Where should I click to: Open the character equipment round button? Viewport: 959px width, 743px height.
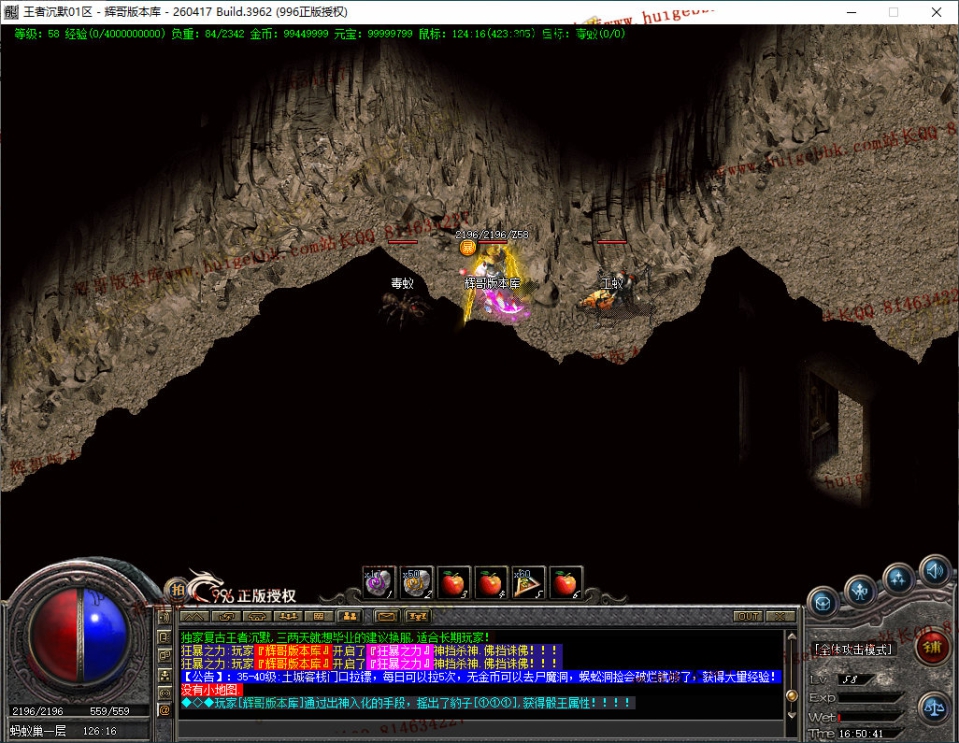click(860, 591)
